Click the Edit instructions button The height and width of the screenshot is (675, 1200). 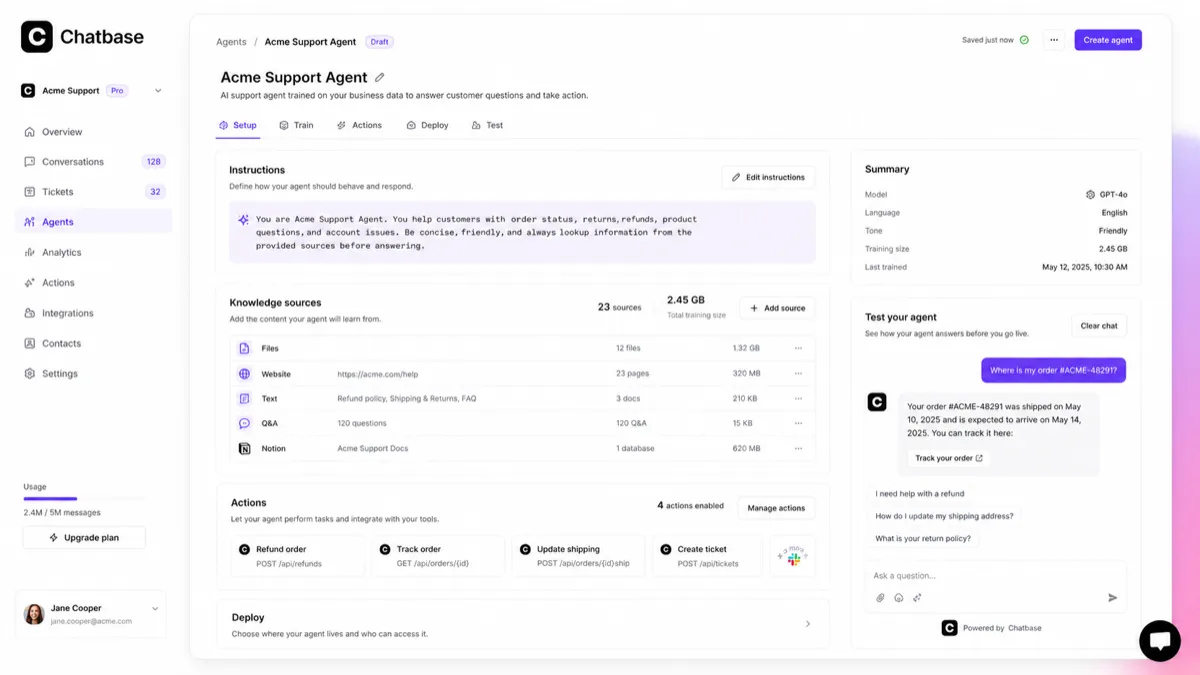click(x=768, y=177)
